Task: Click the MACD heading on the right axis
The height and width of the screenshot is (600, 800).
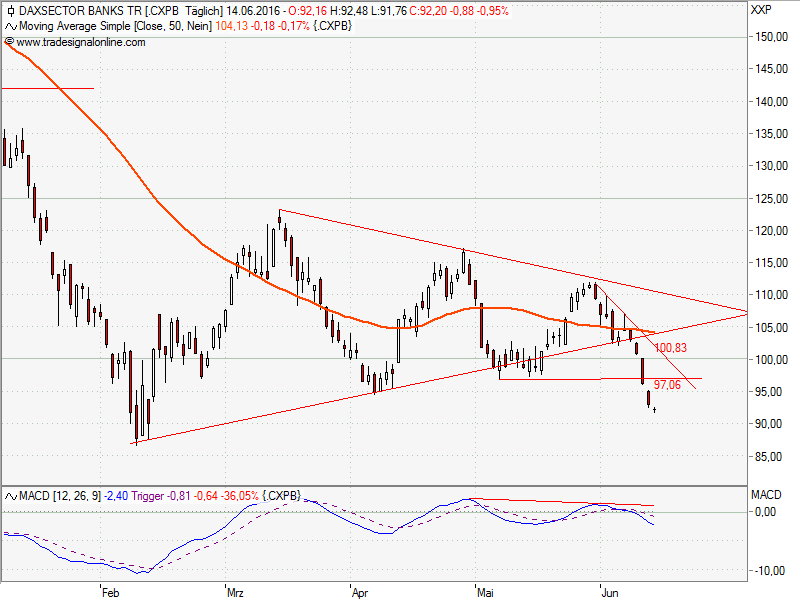Action: tap(765, 495)
